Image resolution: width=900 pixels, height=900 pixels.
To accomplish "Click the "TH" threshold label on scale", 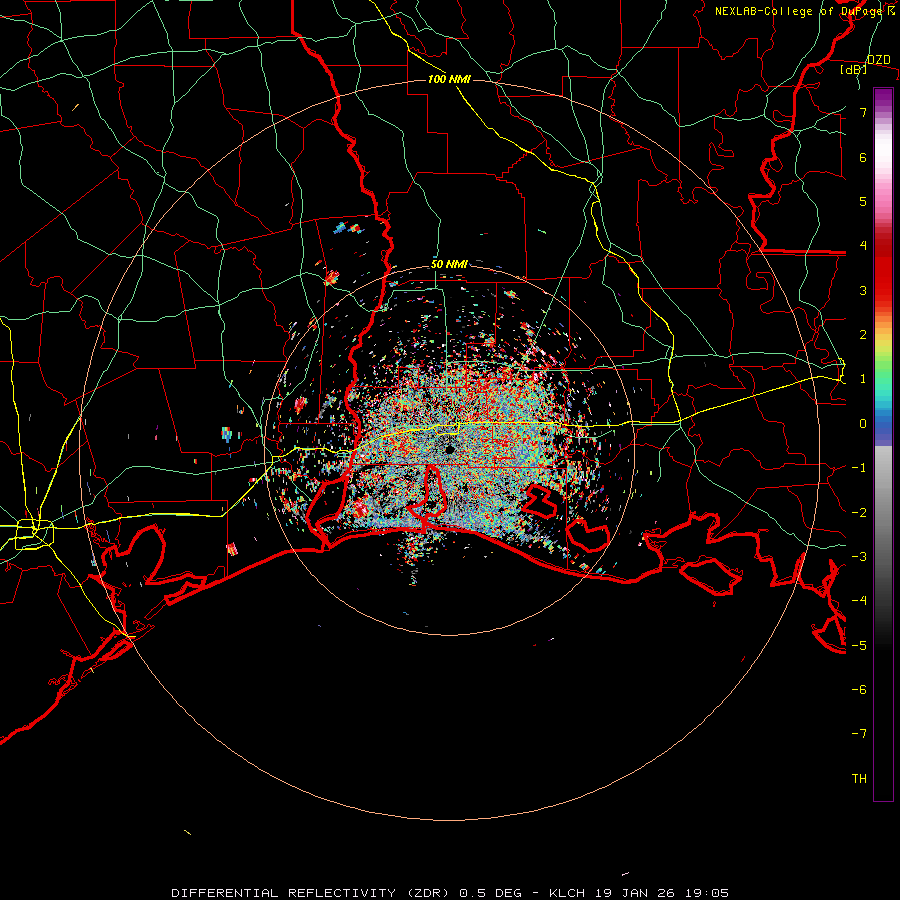I will [859, 779].
